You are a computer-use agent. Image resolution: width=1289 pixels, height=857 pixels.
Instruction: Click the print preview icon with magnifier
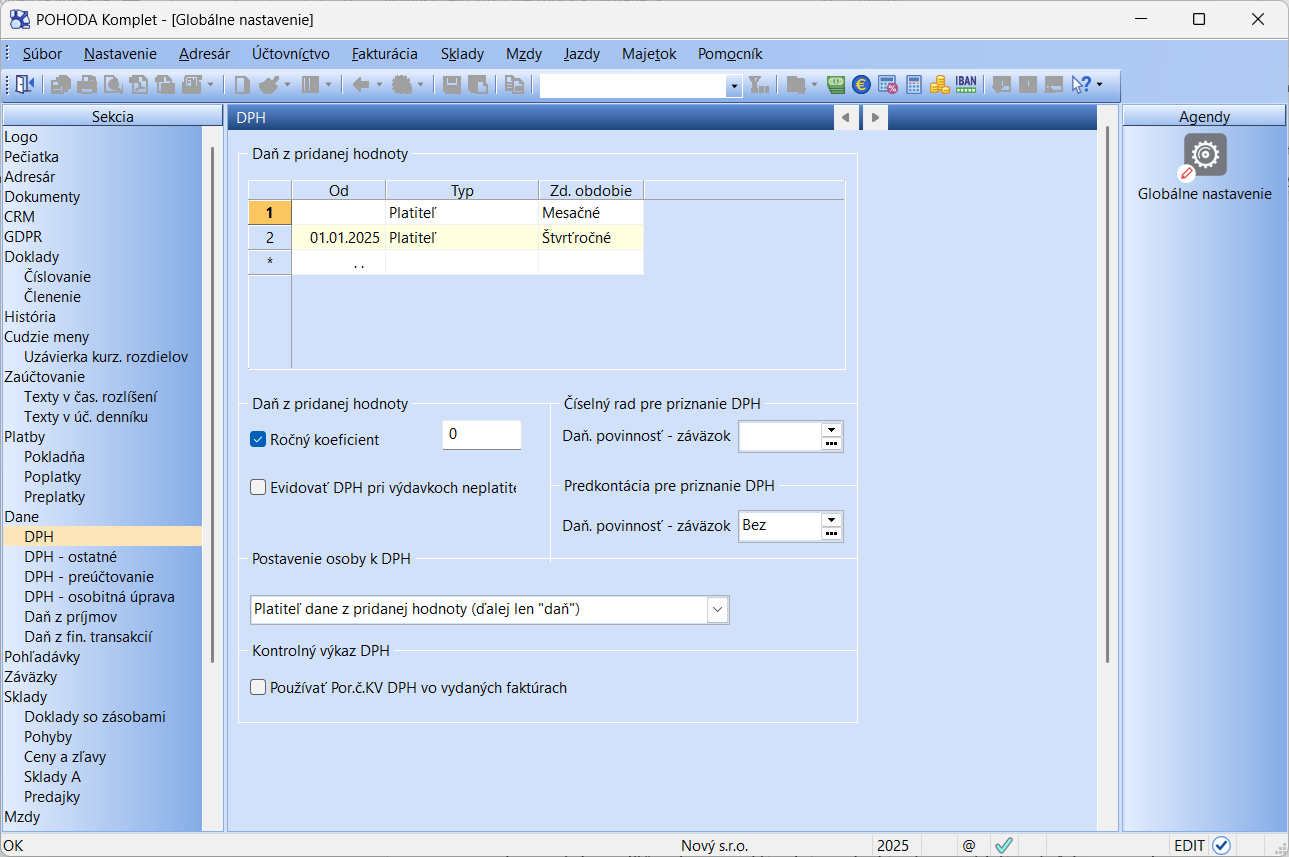[113, 85]
